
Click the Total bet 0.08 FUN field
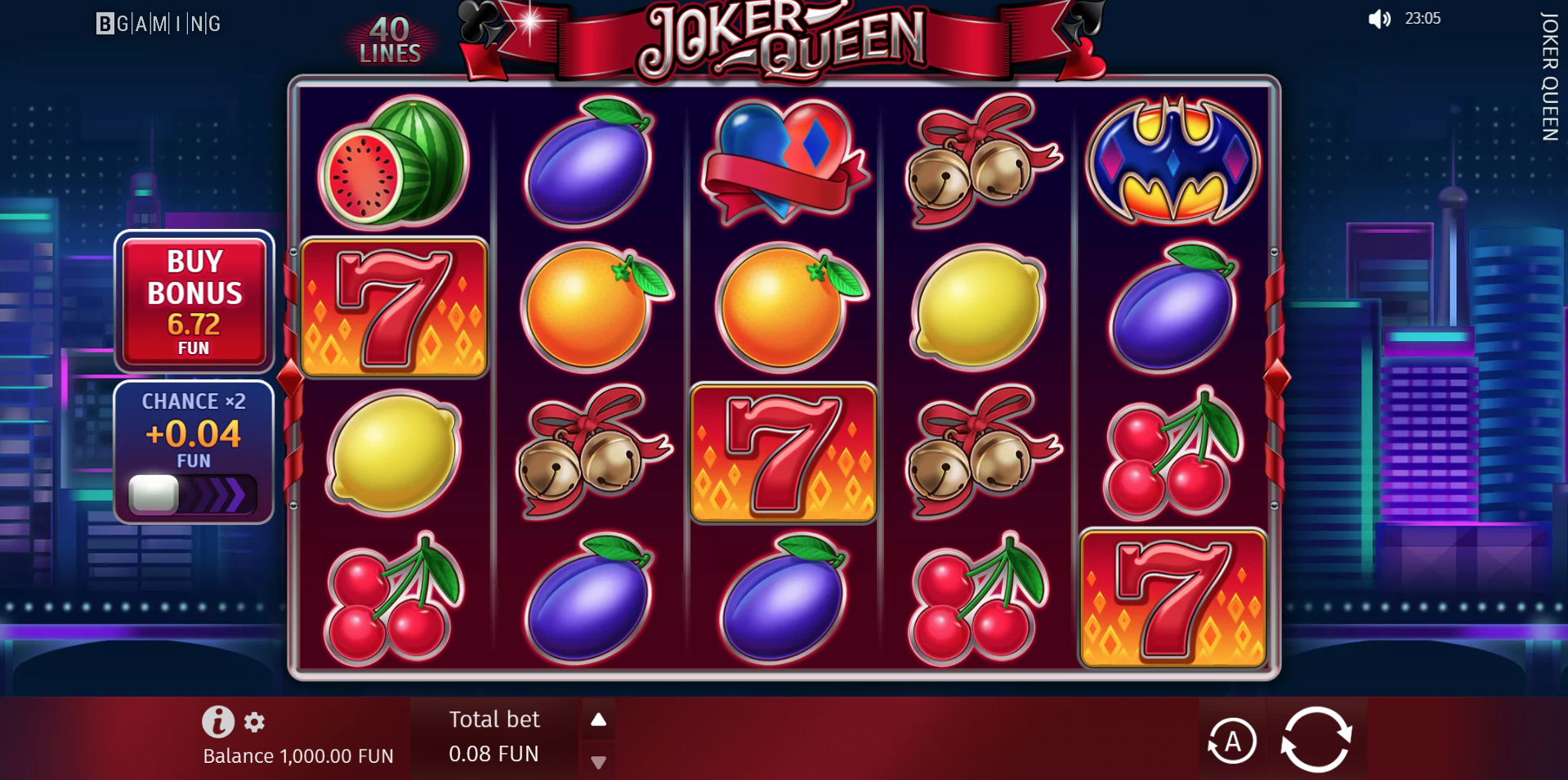(494, 737)
